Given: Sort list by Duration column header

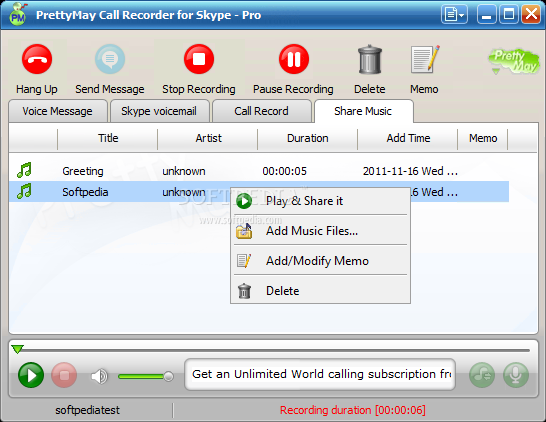Looking at the screenshot, I should coord(308,138).
